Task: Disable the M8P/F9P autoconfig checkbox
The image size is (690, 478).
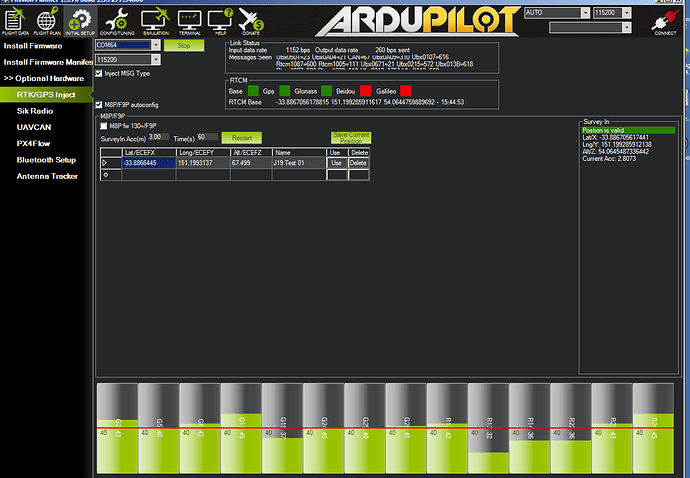Action: click(98, 104)
